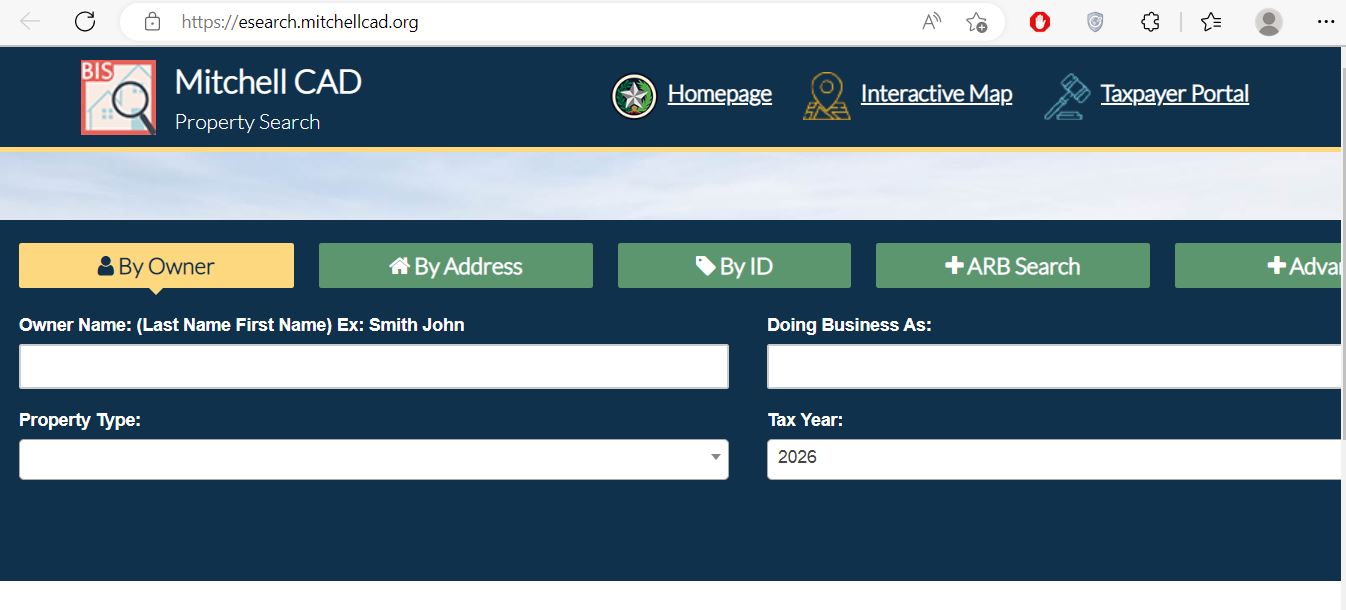The width and height of the screenshot is (1346, 610).
Task: Open browser Settings and more menu
Action: pos(1326,22)
